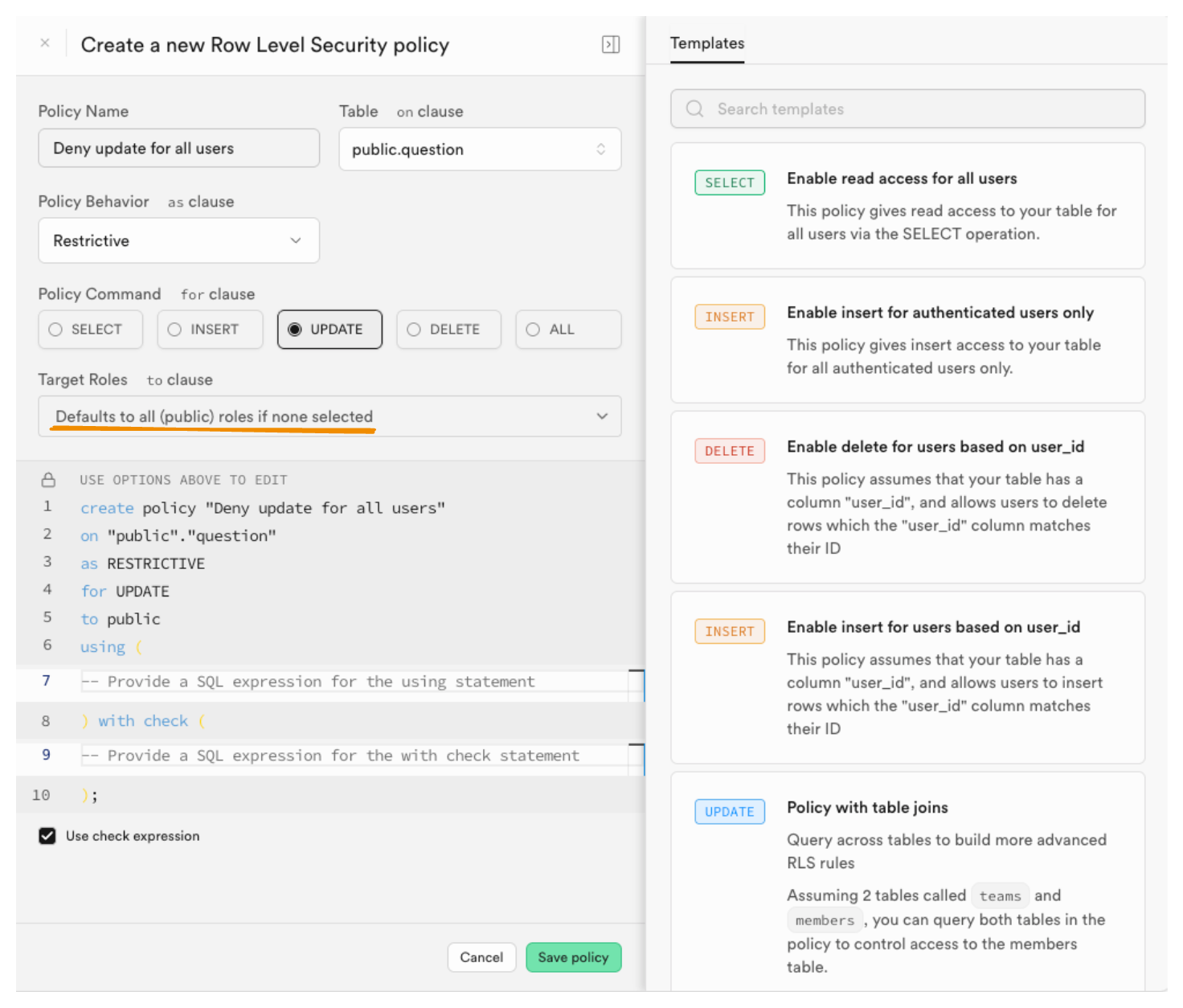Screen dimensions: 1183x1008
Task: Expand the Policy Behavior Restrictive dropdown
Action: [178, 240]
